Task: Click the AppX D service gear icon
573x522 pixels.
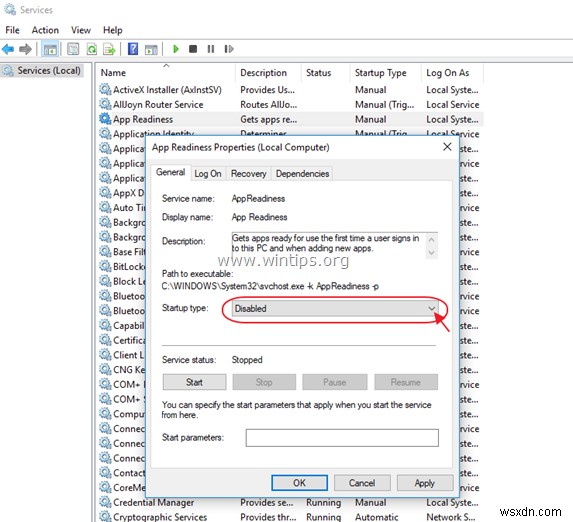Action: pos(105,193)
